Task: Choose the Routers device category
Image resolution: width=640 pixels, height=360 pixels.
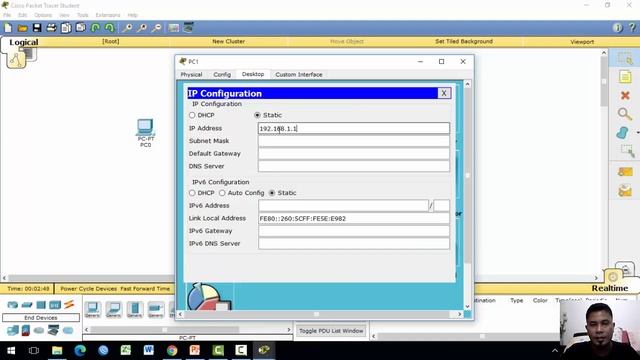Action: pos(13,305)
